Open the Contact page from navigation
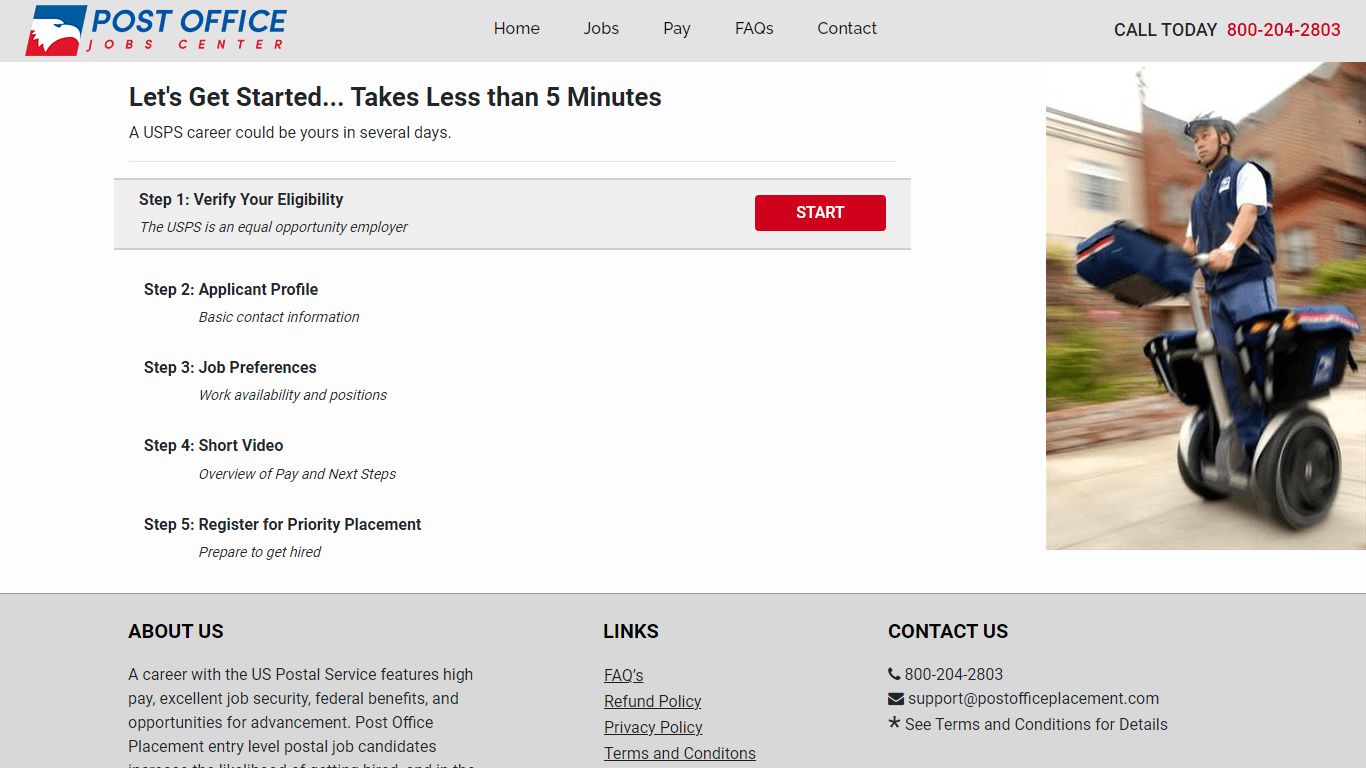Screen dimensions: 1366x768 click(847, 29)
